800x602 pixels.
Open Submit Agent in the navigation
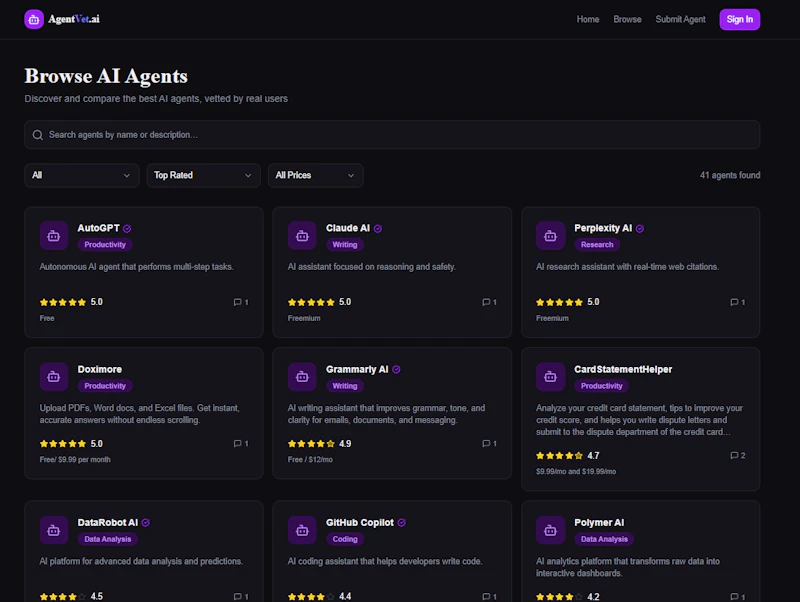tap(680, 19)
